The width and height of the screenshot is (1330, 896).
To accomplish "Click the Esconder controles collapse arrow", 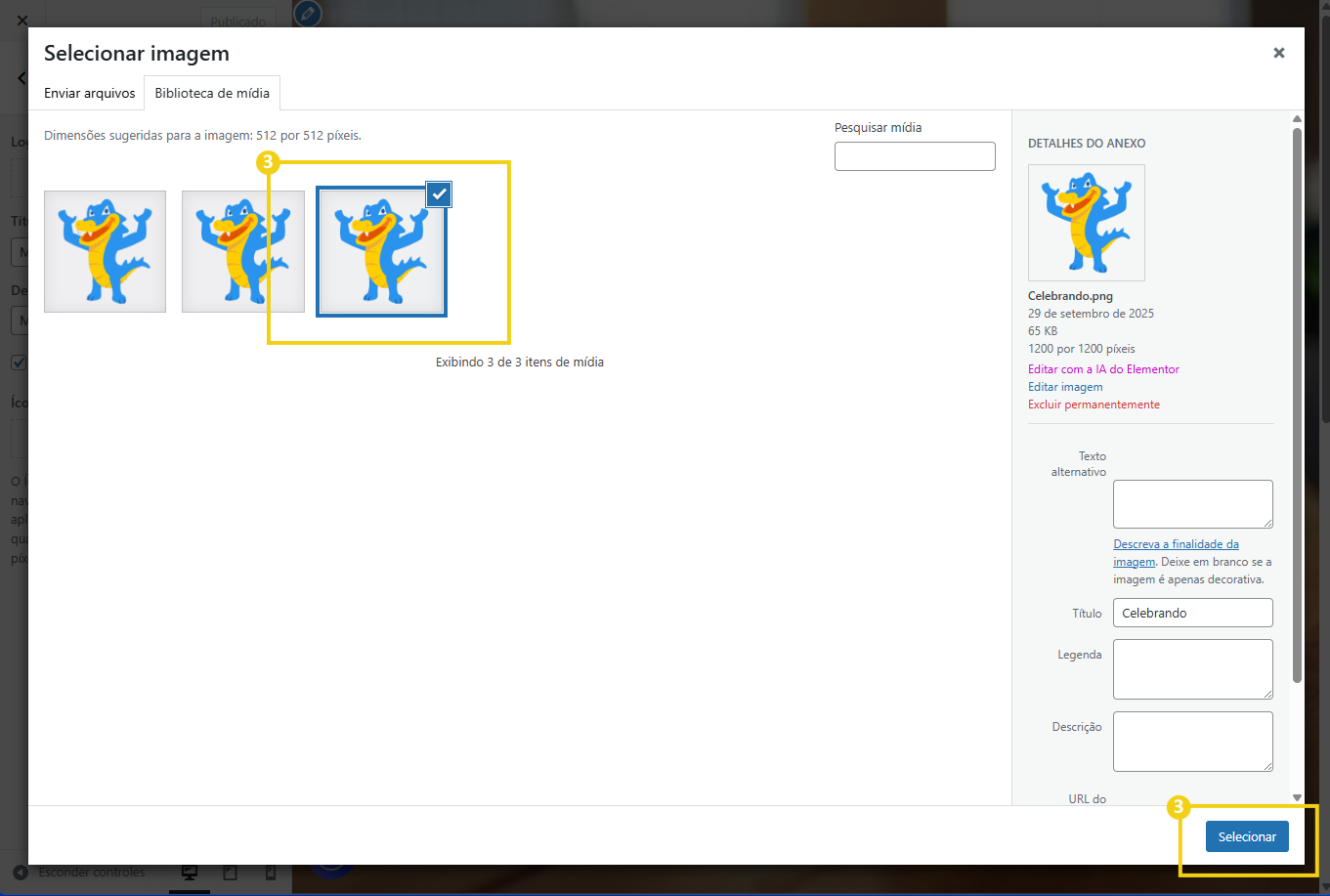I will [x=21, y=873].
